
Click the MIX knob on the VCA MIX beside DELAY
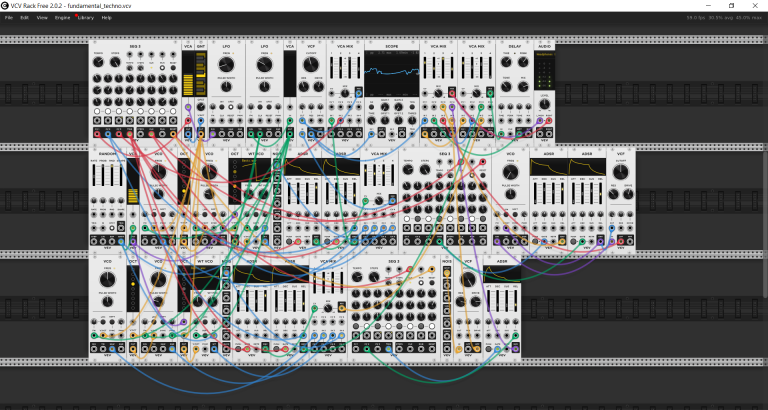click(x=477, y=92)
